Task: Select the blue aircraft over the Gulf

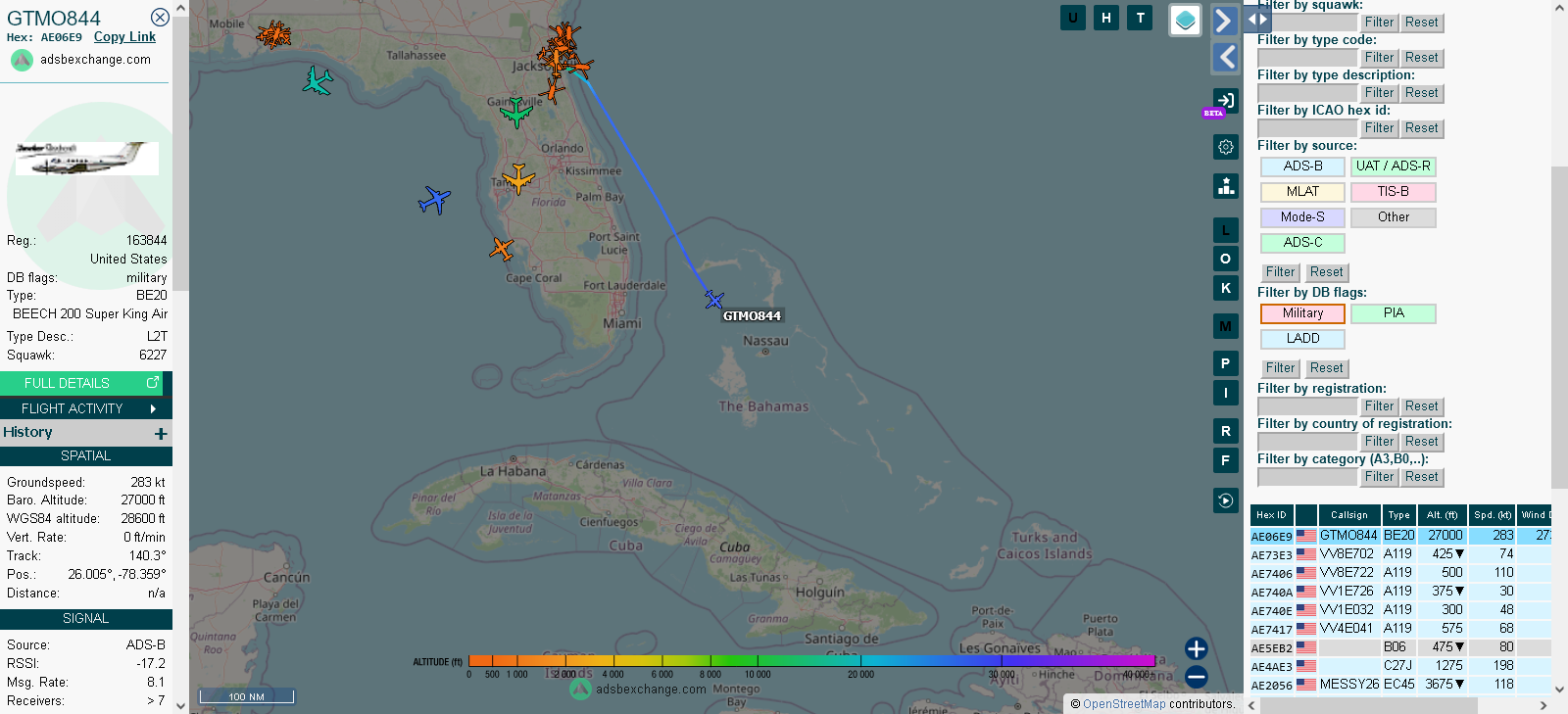Action: tap(434, 200)
